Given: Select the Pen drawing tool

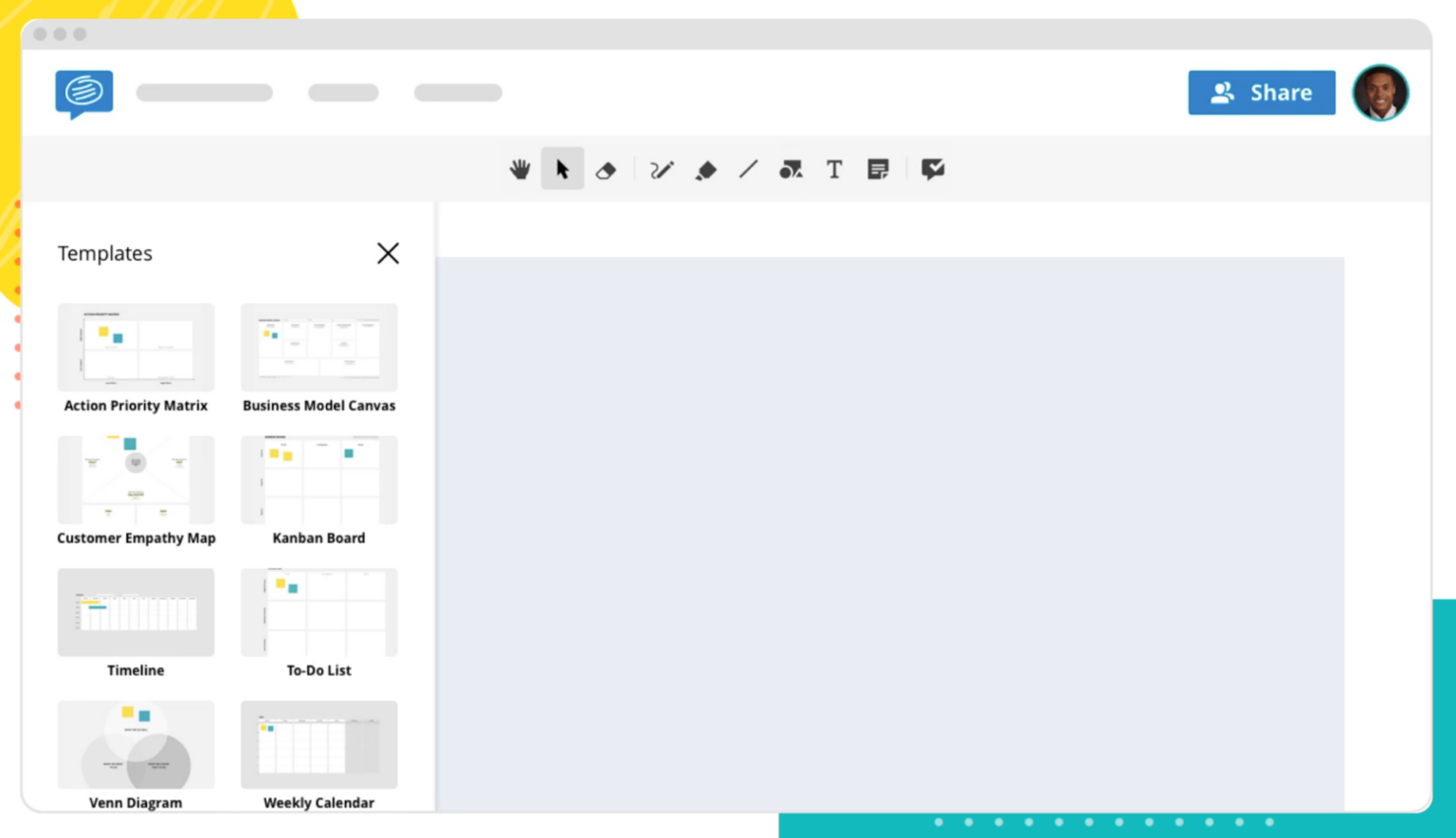Looking at the screenshot, I should pos(661,169).
